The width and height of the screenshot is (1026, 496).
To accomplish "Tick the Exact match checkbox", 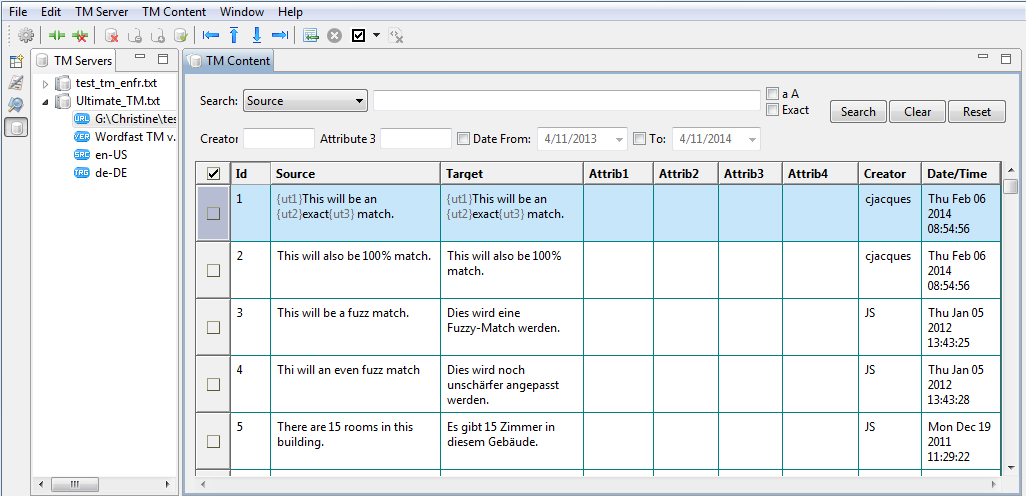I will (772, 110).
